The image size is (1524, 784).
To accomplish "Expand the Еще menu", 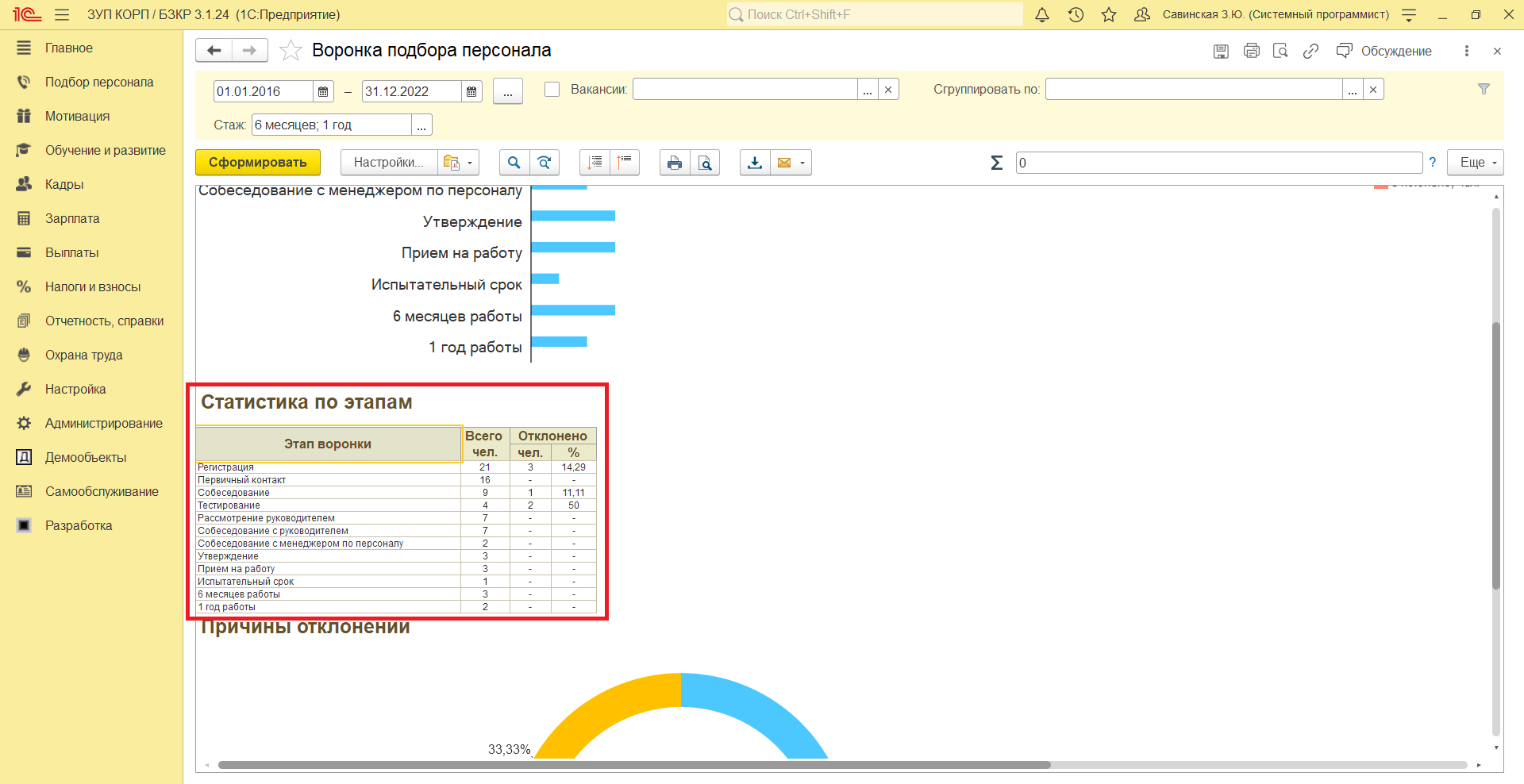I will (x=1476, y=163).
